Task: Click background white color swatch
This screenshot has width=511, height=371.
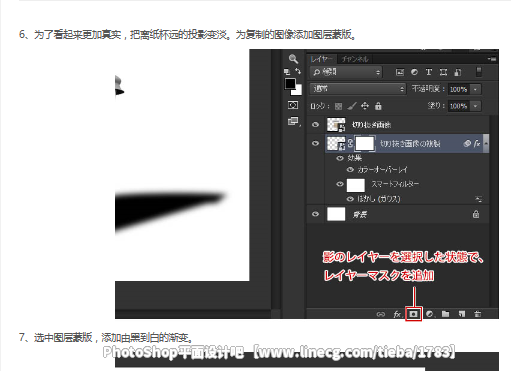Action: (x=297, y=90)
